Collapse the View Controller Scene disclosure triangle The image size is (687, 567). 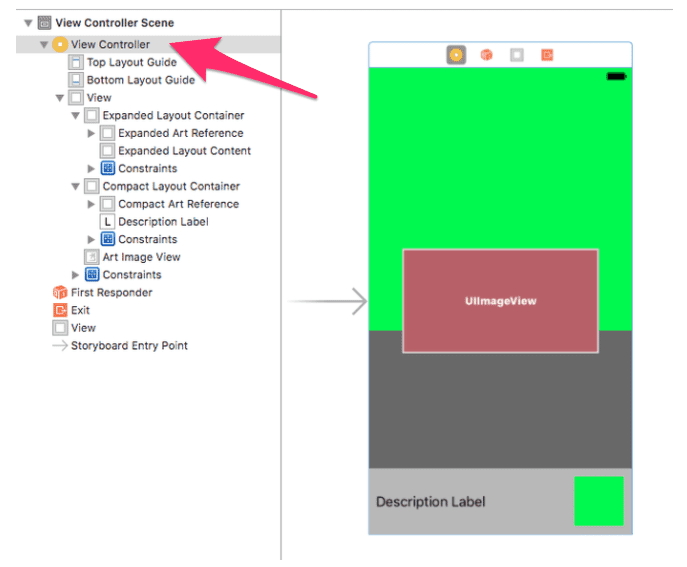coord(28,23)
